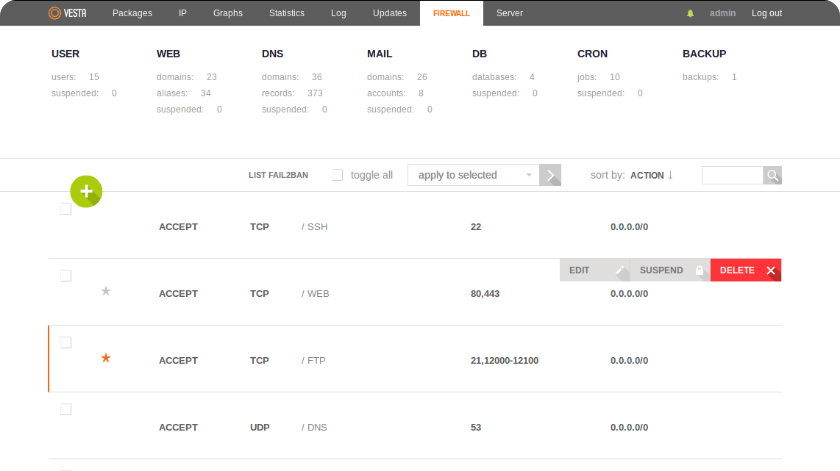Screen dimensions: 840x471
Task: Open the MAIL section
Action: click(379, 54)
